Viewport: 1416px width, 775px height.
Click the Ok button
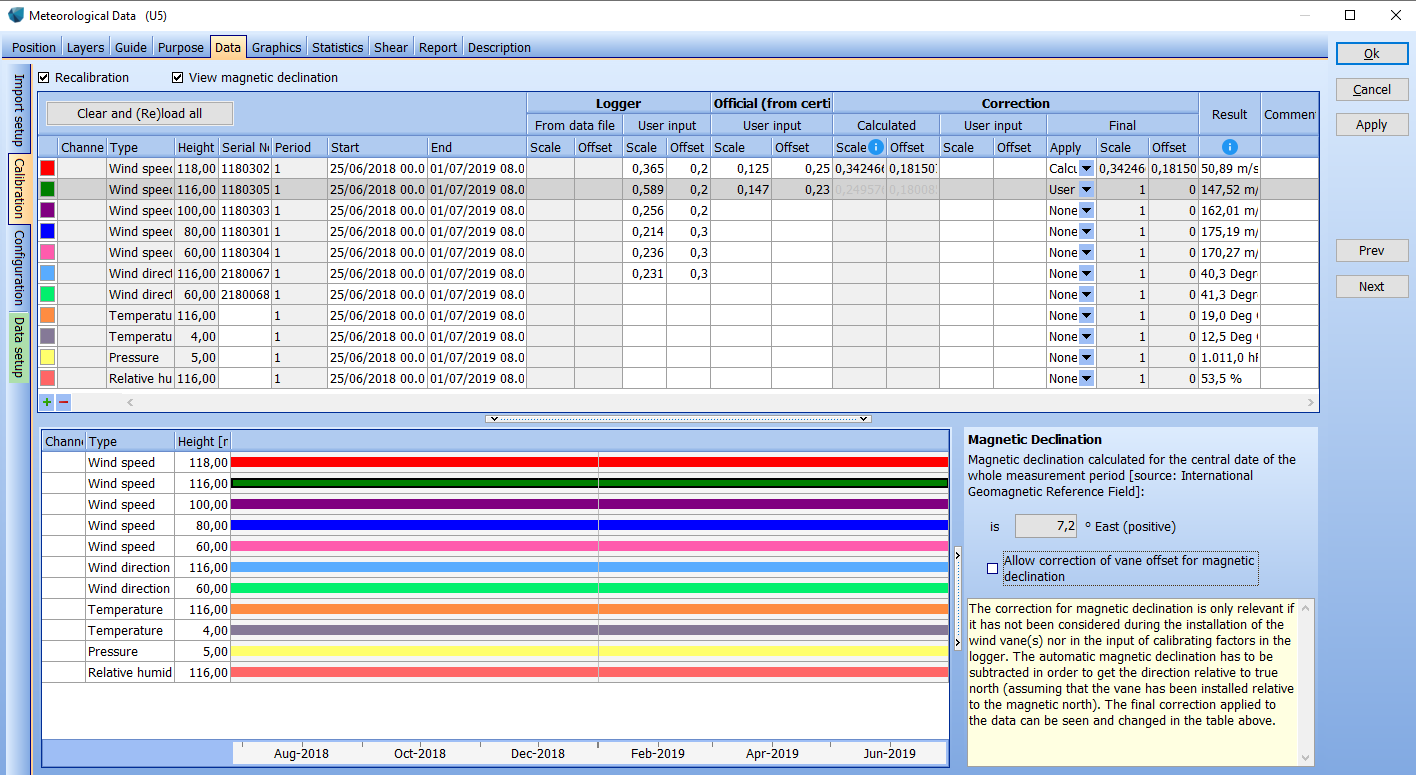click(1371, 54)
